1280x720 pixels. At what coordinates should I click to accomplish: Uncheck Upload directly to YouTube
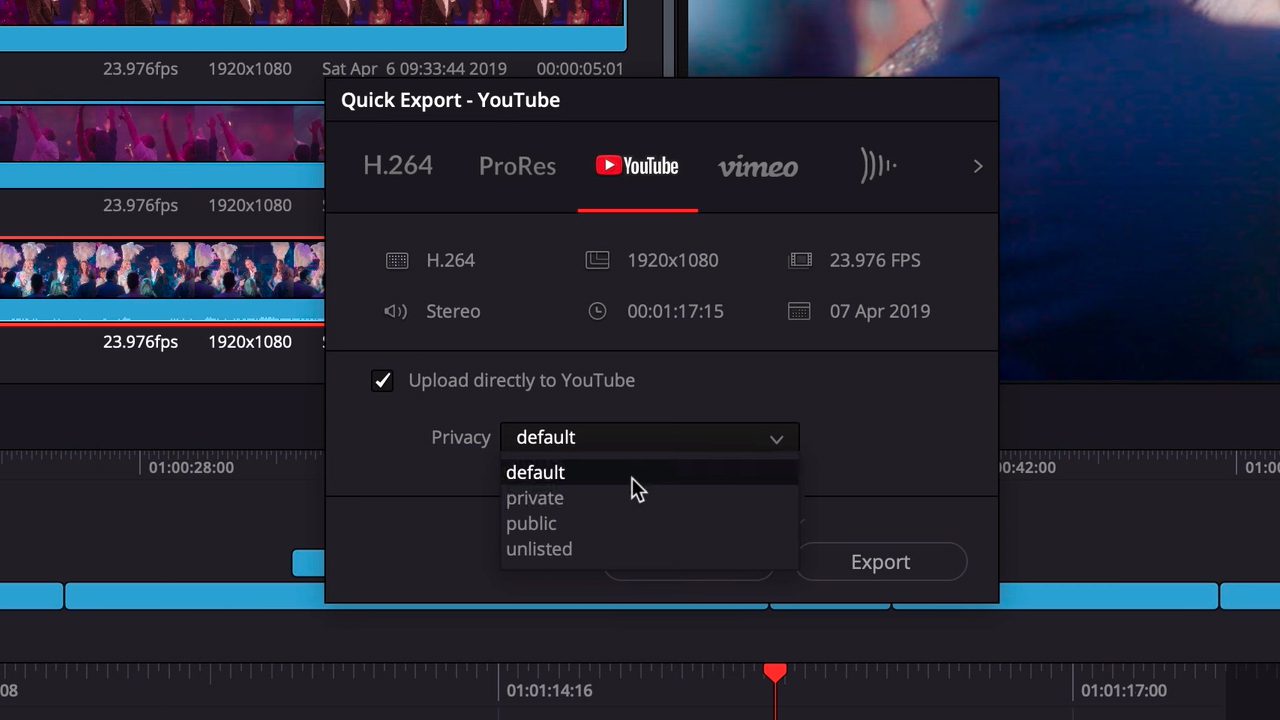point(382,381)
